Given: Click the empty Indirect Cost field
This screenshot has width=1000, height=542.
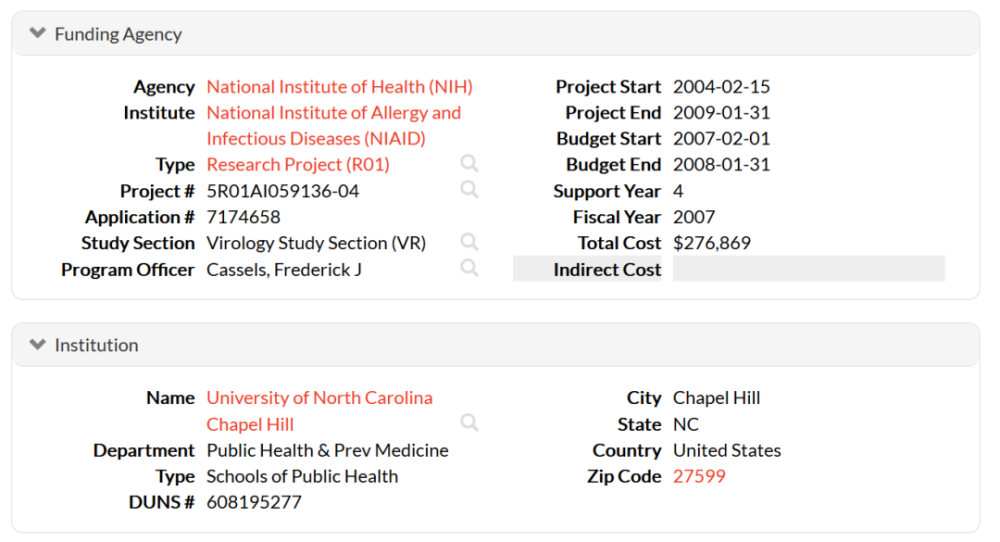Looking at the screenshot, I should coord(808,269).
